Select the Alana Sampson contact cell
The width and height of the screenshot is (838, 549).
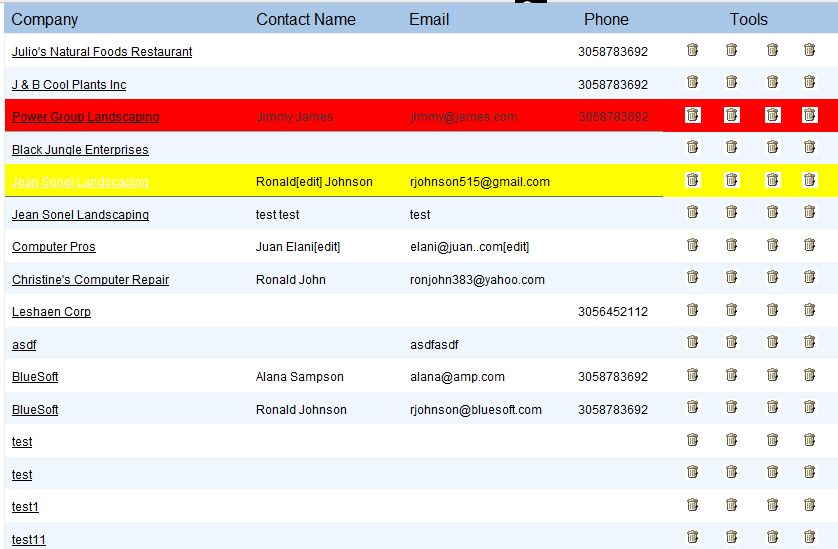[x=299, y=377]
